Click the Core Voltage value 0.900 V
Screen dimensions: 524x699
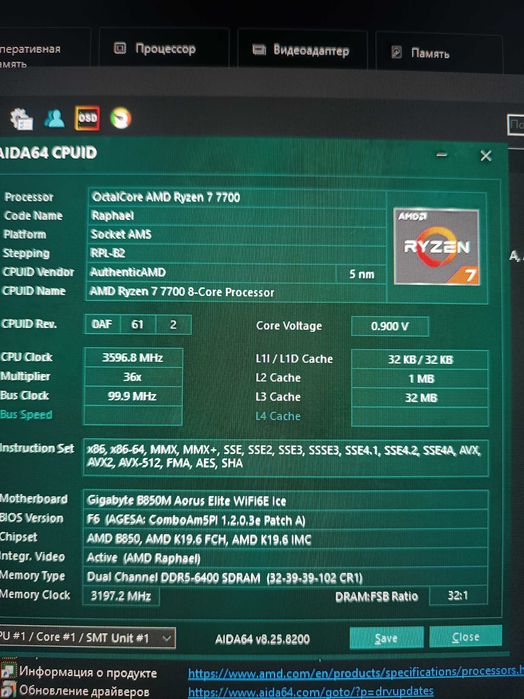(x=390, y=326)
